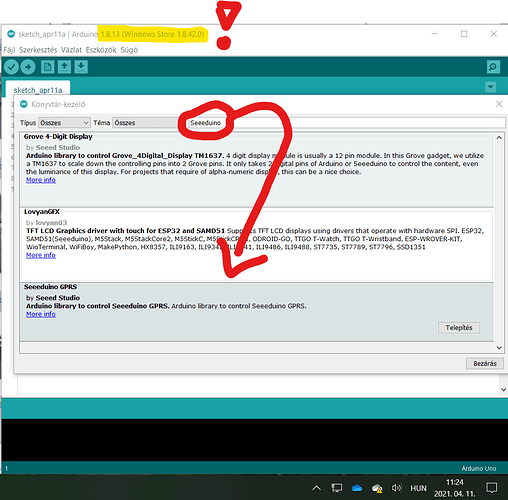The height and width of the screenshot is (500, 508).
Task: Open the Vázlat menu
Action: point(71,50)
